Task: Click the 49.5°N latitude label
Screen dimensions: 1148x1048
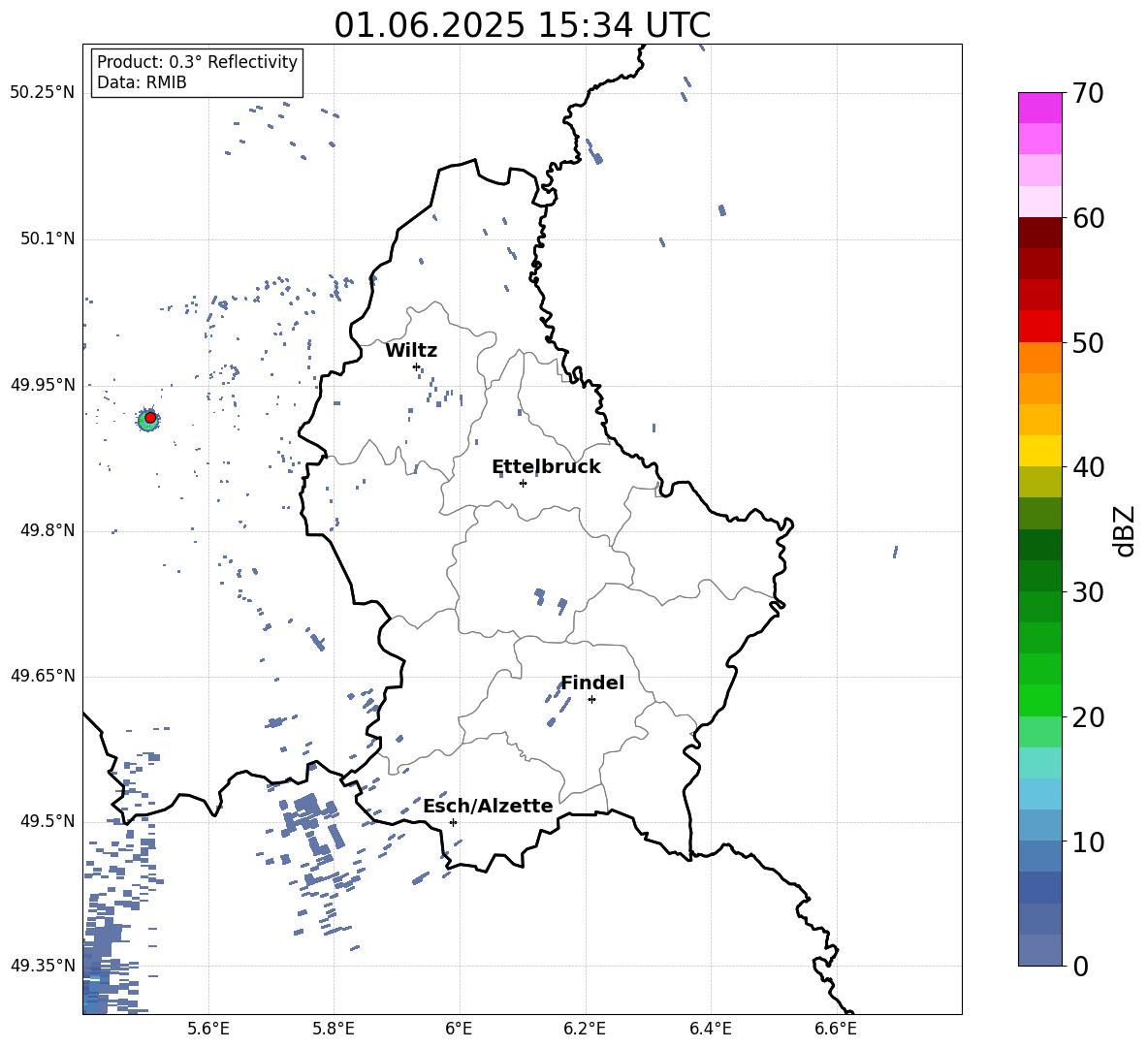Action: click(x=48, y=821)
